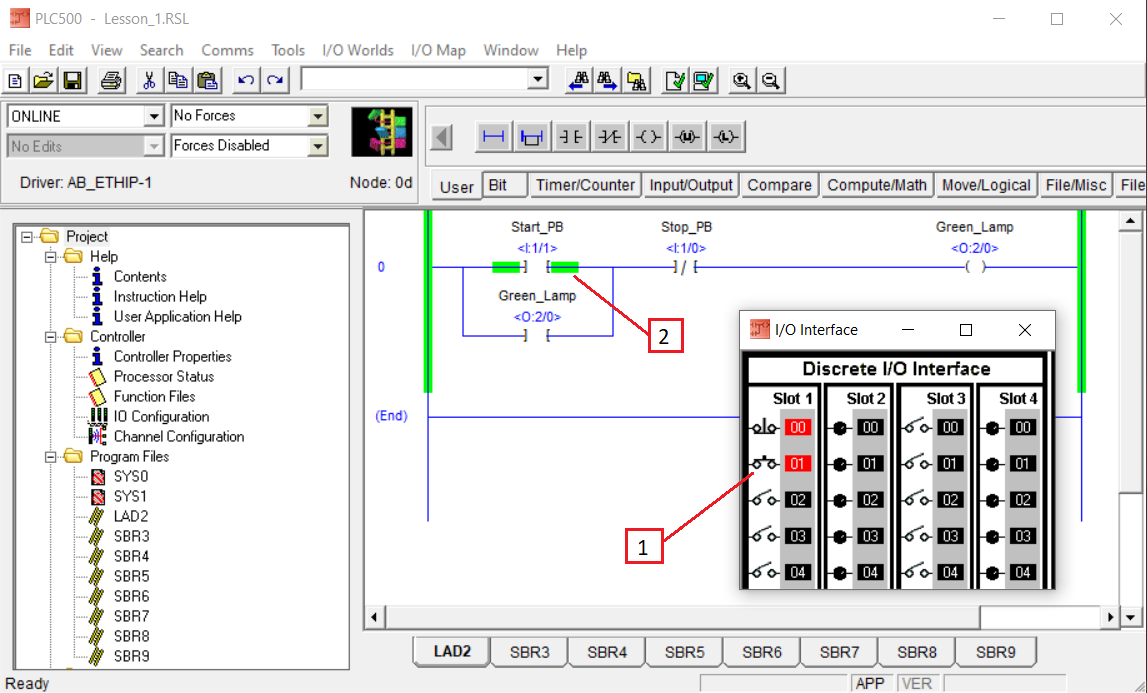Click the Advanced Find folder-binoculars icon
The image size is (1147, 693).
click(636, 80)
